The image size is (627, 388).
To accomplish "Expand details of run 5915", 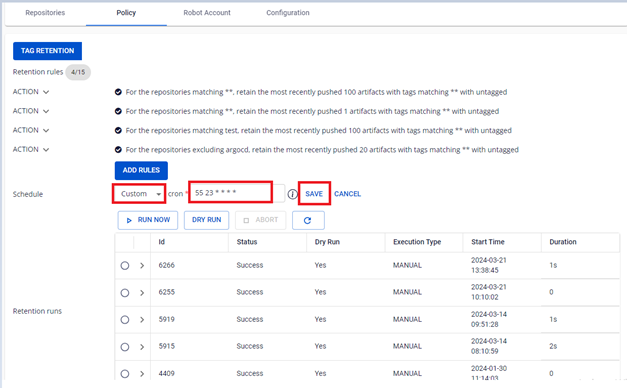I will [142, 347].
